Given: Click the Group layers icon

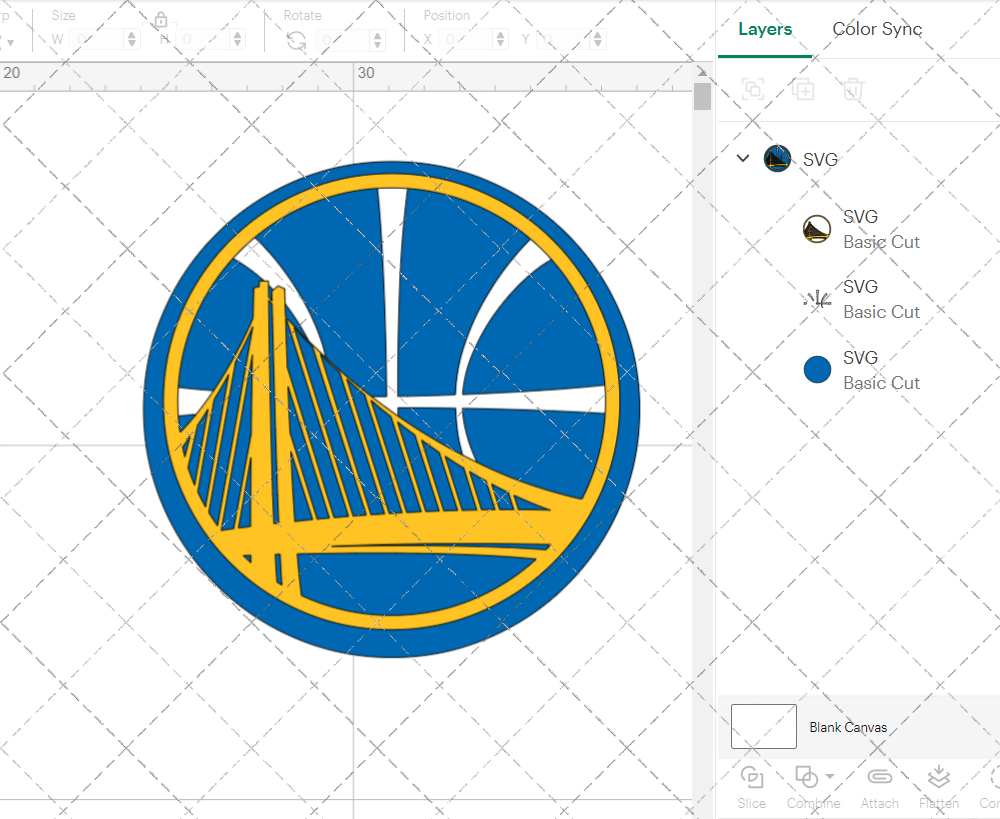Looking at the screenshot, I should coord(753,89).
